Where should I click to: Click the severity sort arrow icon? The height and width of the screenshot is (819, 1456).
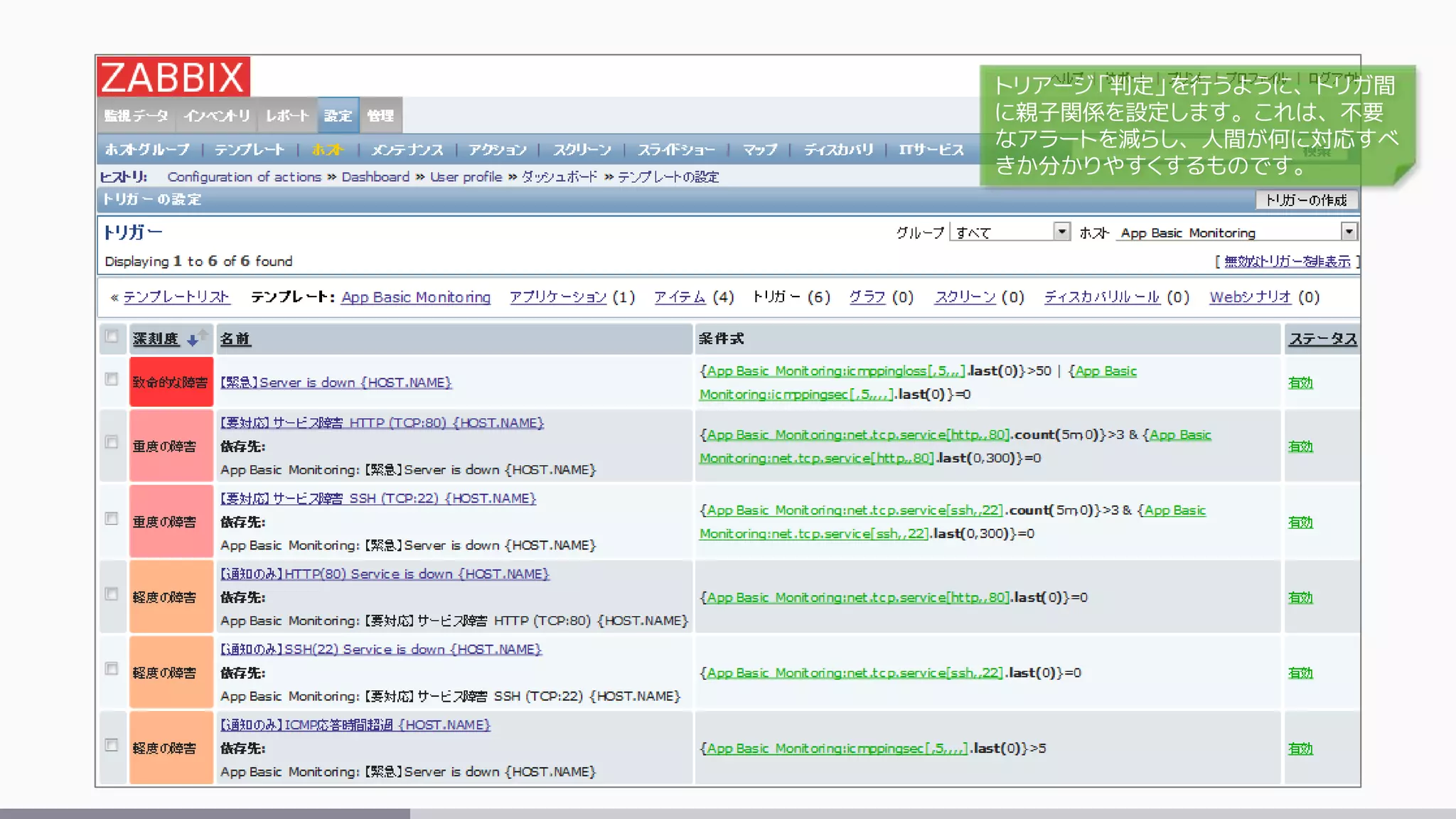tap(193, 340)
